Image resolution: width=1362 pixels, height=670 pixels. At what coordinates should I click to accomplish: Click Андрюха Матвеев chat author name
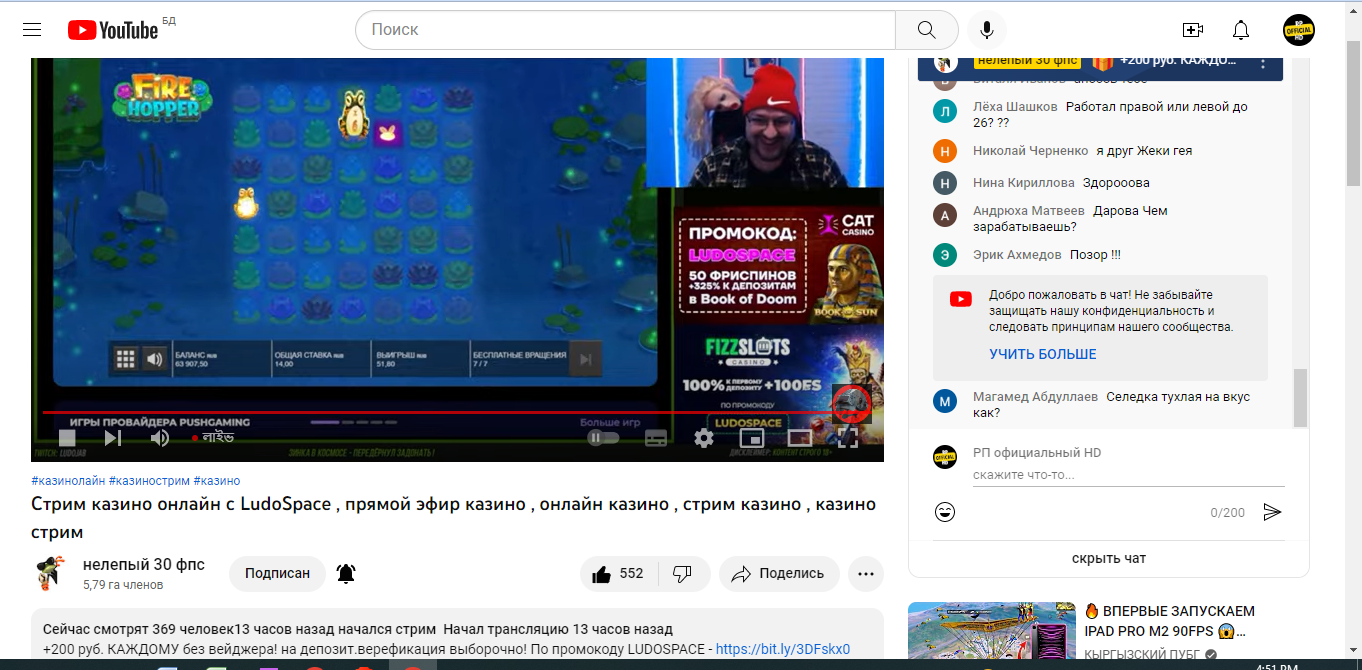click(x=1028, y=211)
